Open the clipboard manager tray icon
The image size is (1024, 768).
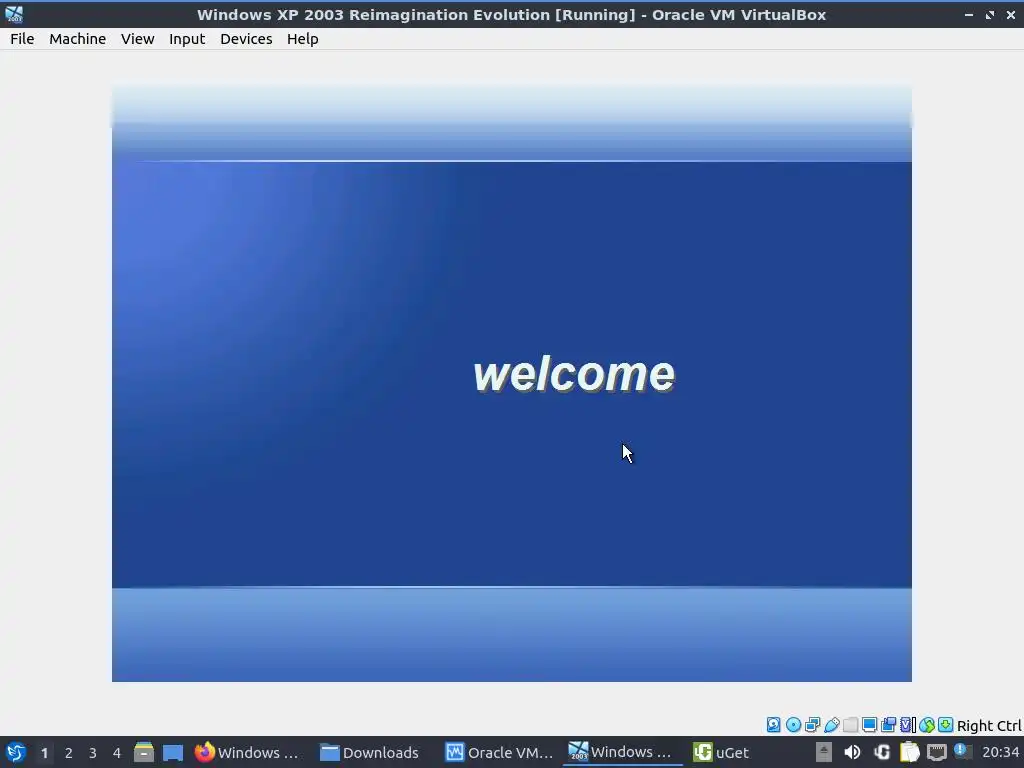[x=909, y=752]
